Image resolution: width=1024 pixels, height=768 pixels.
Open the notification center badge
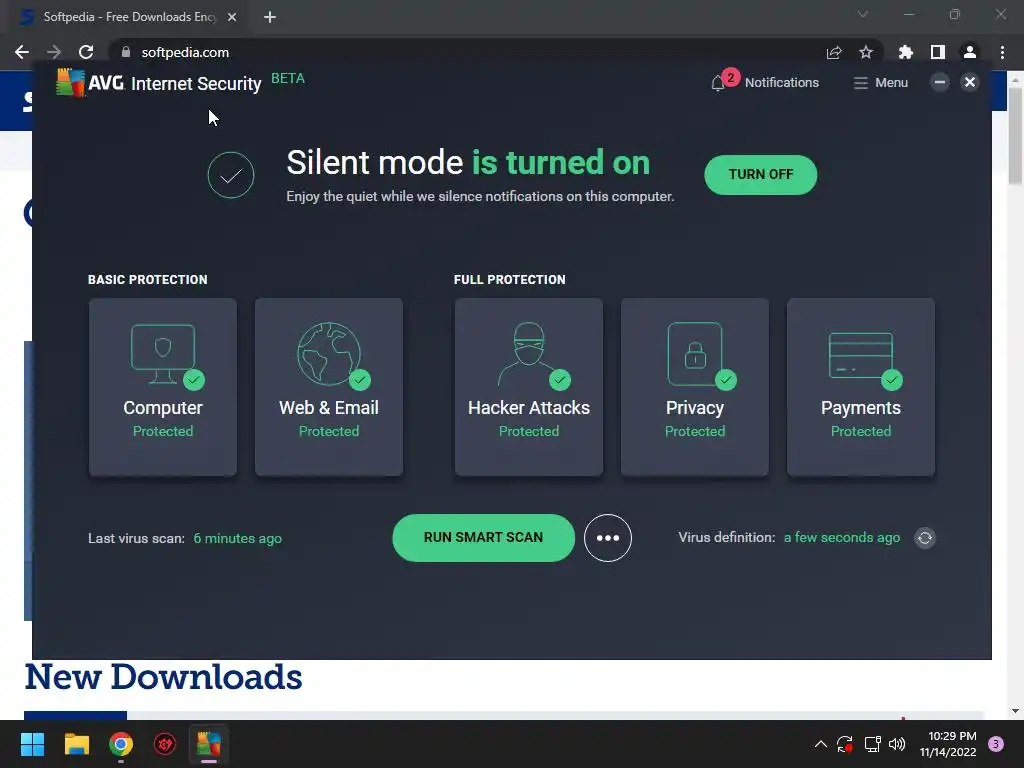click(996, 744)
